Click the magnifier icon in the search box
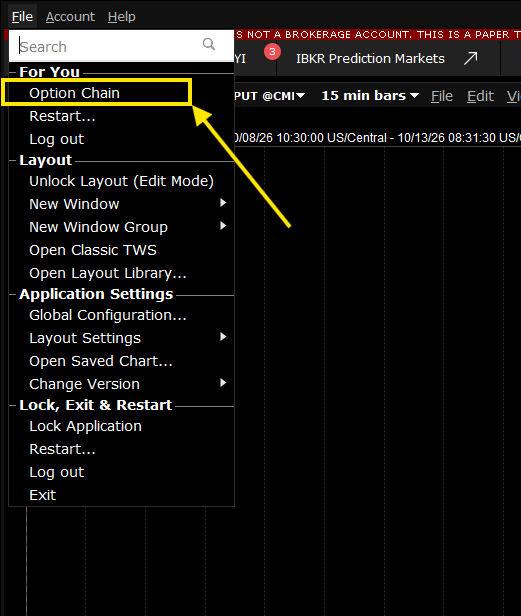This screenshot has height=616, width=521. tap(209, 44)
